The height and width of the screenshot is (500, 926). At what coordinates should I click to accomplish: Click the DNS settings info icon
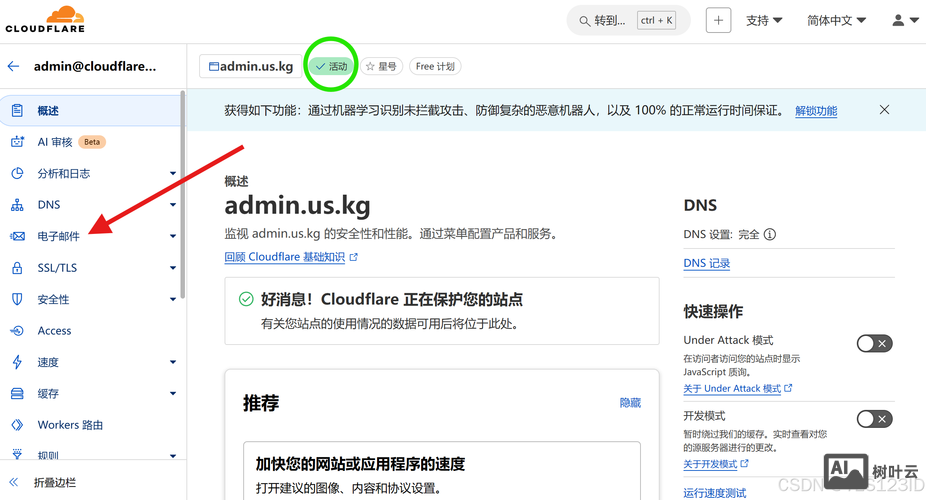pos(770,235)
